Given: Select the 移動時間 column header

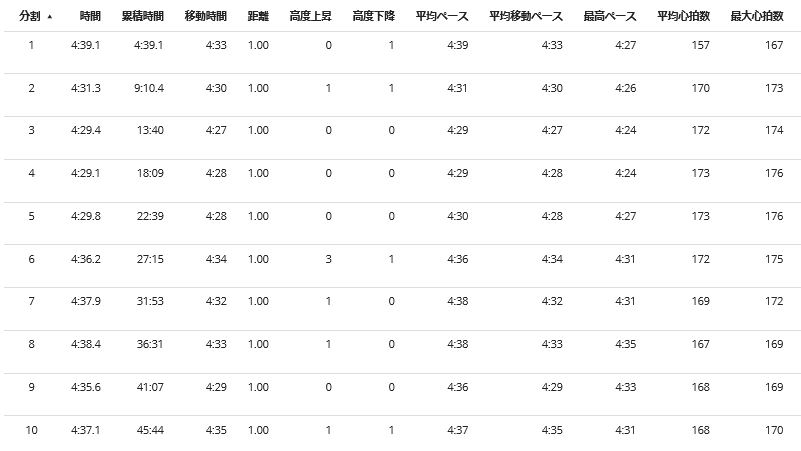Looking at the screenshot, I should pos(205,16).
